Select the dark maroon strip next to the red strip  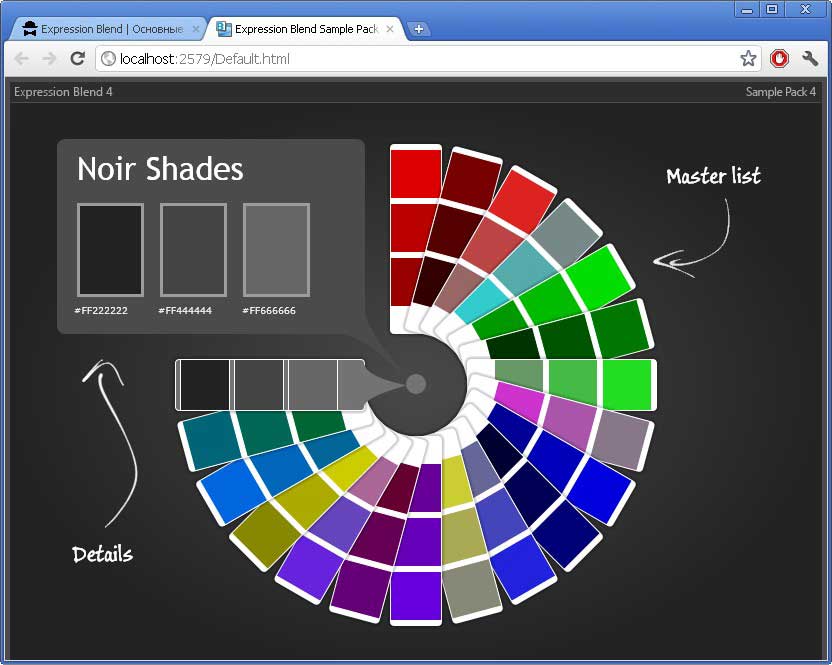pyautogui.click(x=455, y=229)
